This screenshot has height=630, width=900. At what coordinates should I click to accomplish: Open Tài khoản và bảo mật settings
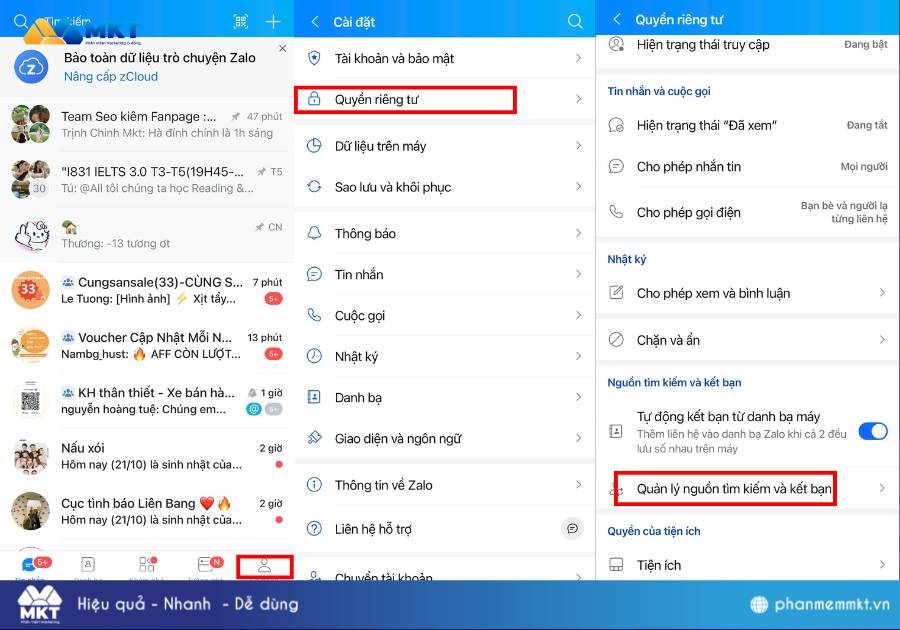tap(444, 58)
